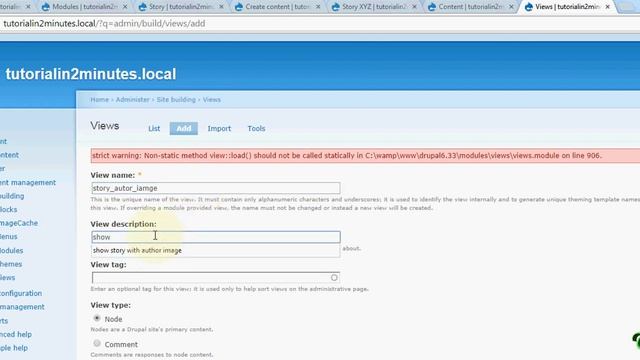Close the Content browser tab
This screenshot has height=360, width=640.
511,7
